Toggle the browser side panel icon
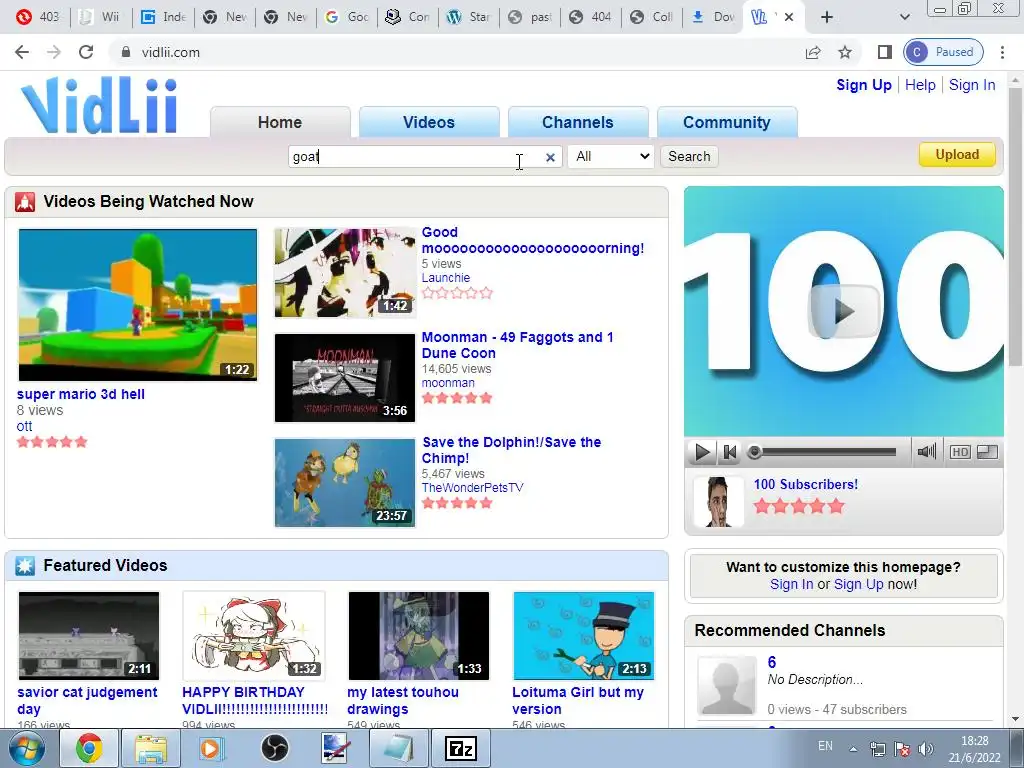 pos(884,52)
